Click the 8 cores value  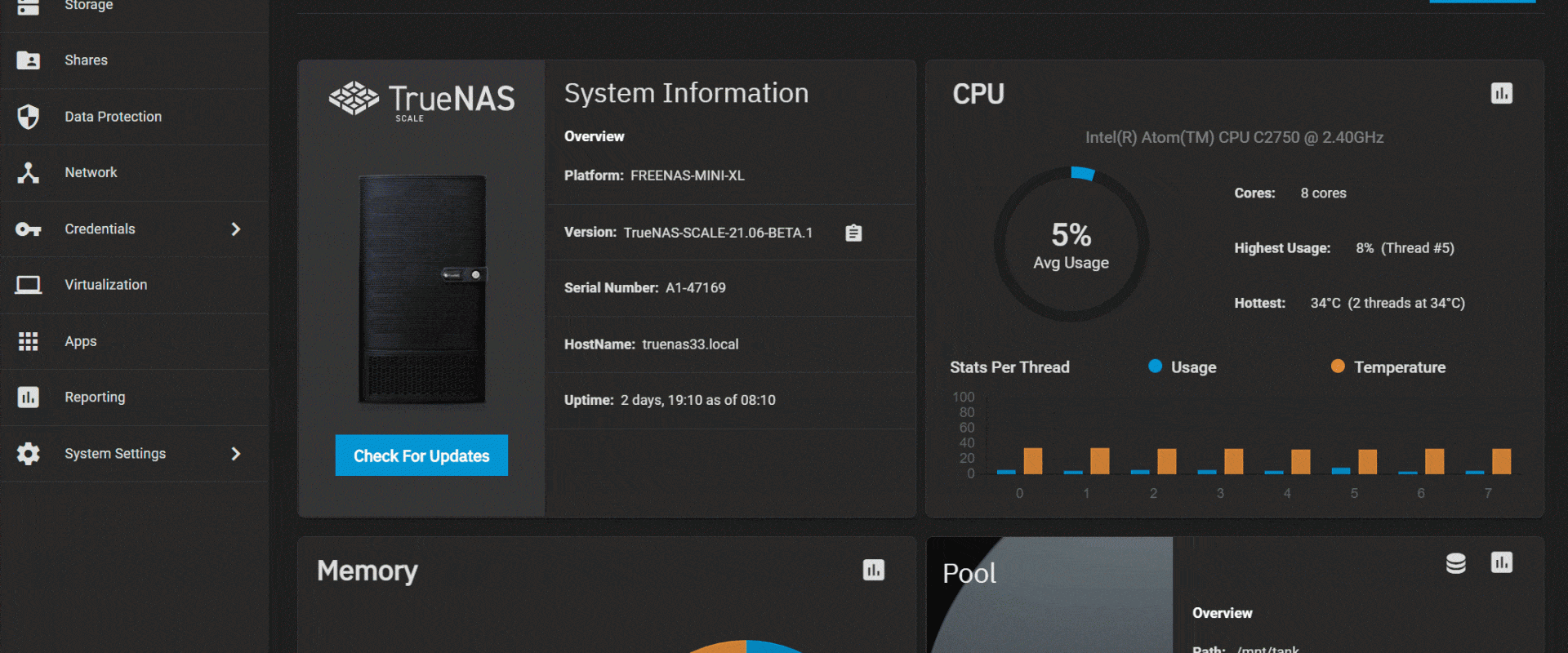pyautogui.click(x=1324, y=193)
